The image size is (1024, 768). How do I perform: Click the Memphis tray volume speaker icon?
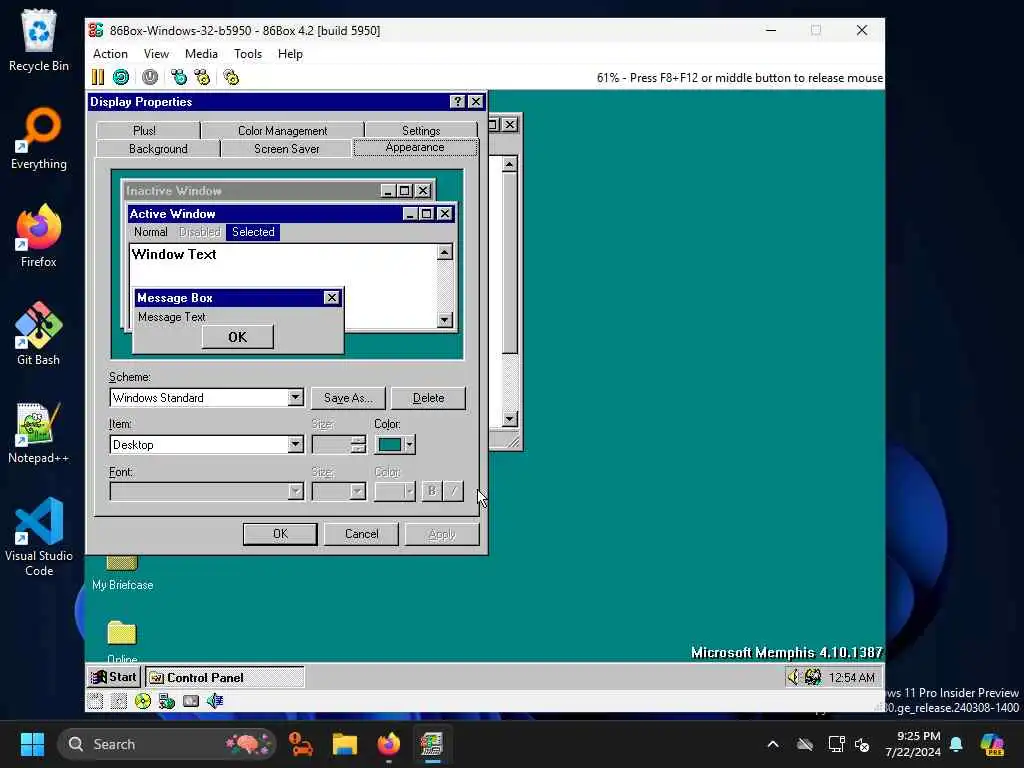point(793,677)
